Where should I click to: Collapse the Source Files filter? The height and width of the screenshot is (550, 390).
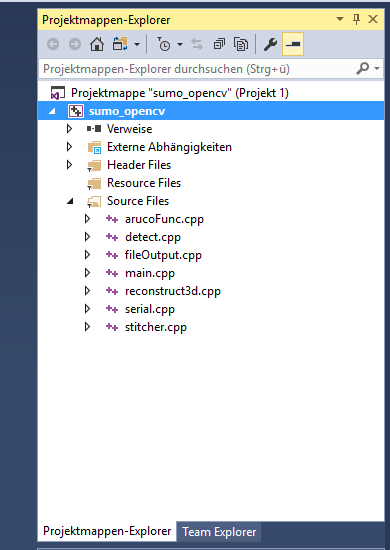pyautogui.click(x=70, y=201)
